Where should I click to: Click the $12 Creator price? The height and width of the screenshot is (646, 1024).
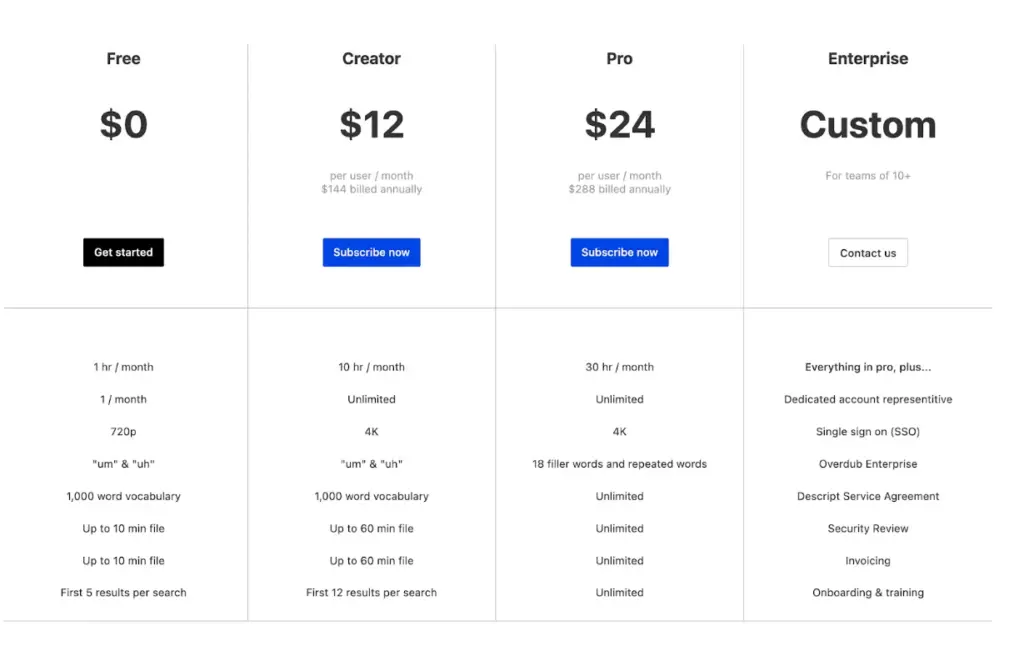pos(372,124)
